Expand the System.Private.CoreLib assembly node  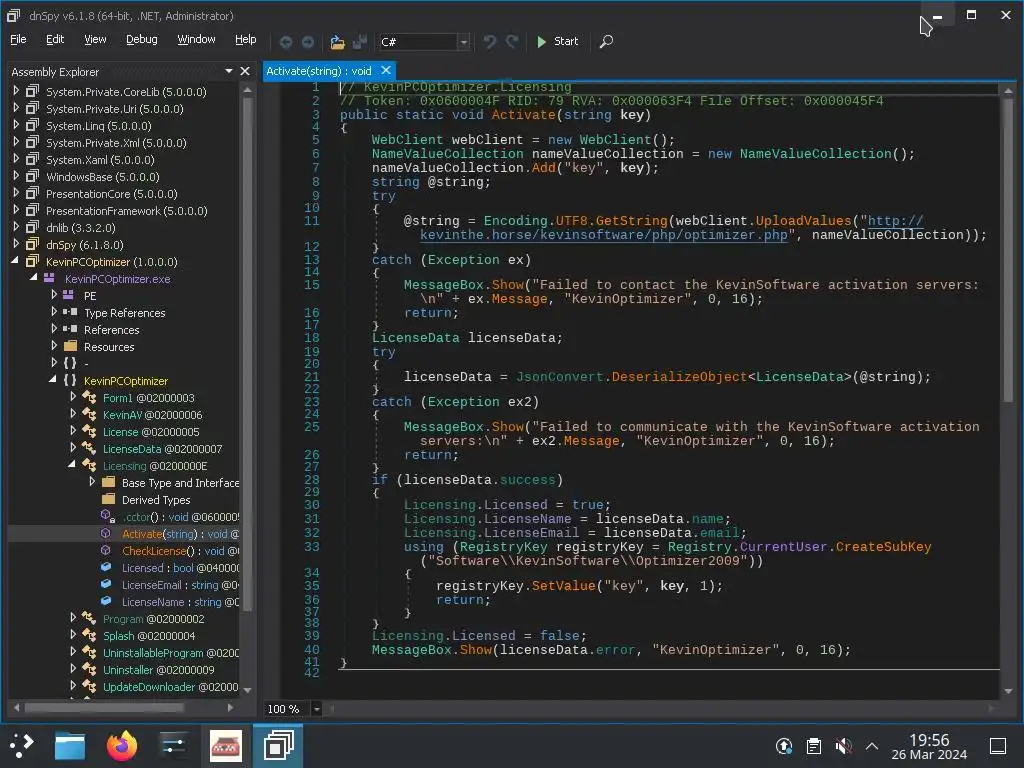(x=16, y=91)
